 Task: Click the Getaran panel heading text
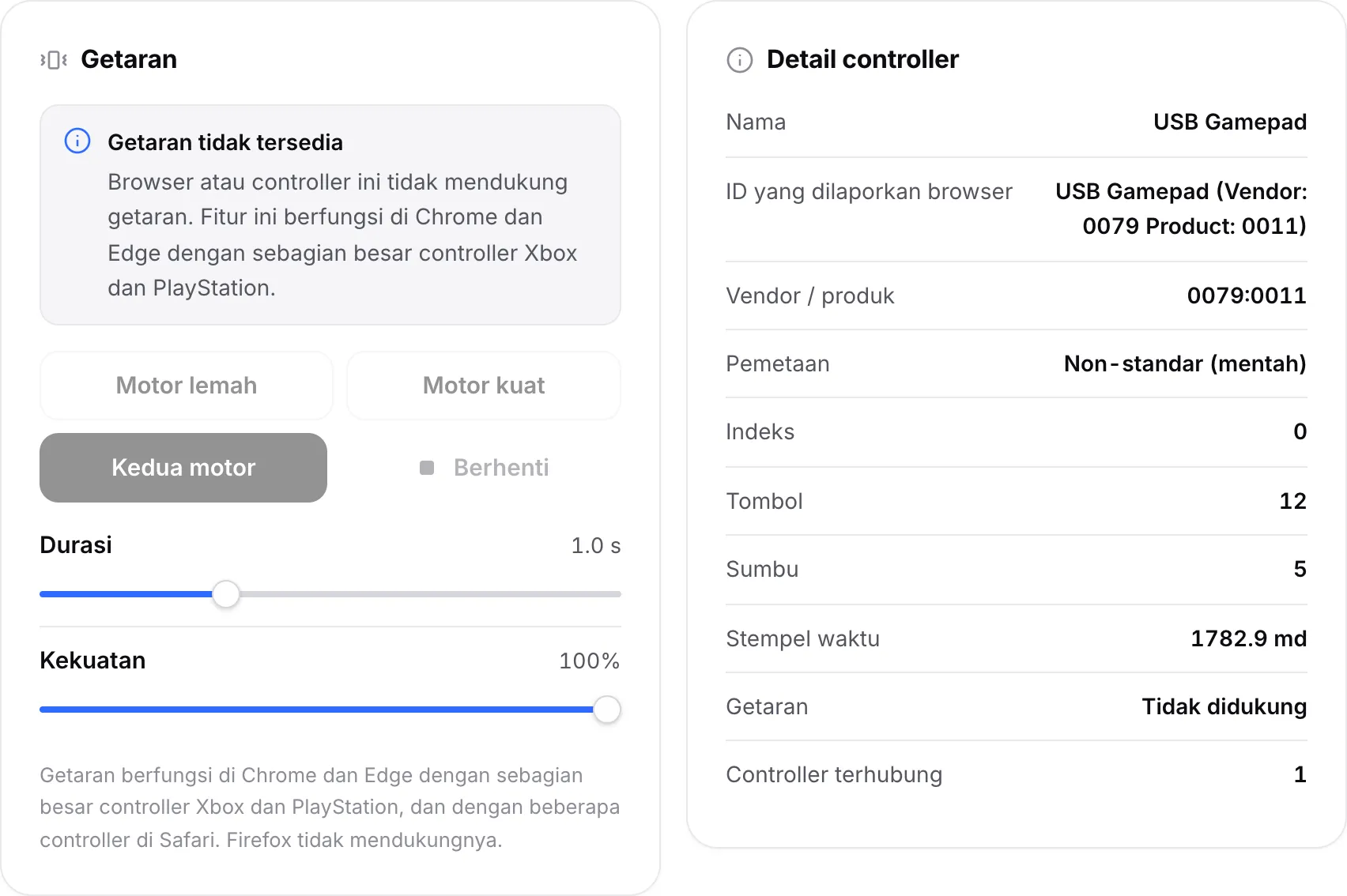coord(129,60)
